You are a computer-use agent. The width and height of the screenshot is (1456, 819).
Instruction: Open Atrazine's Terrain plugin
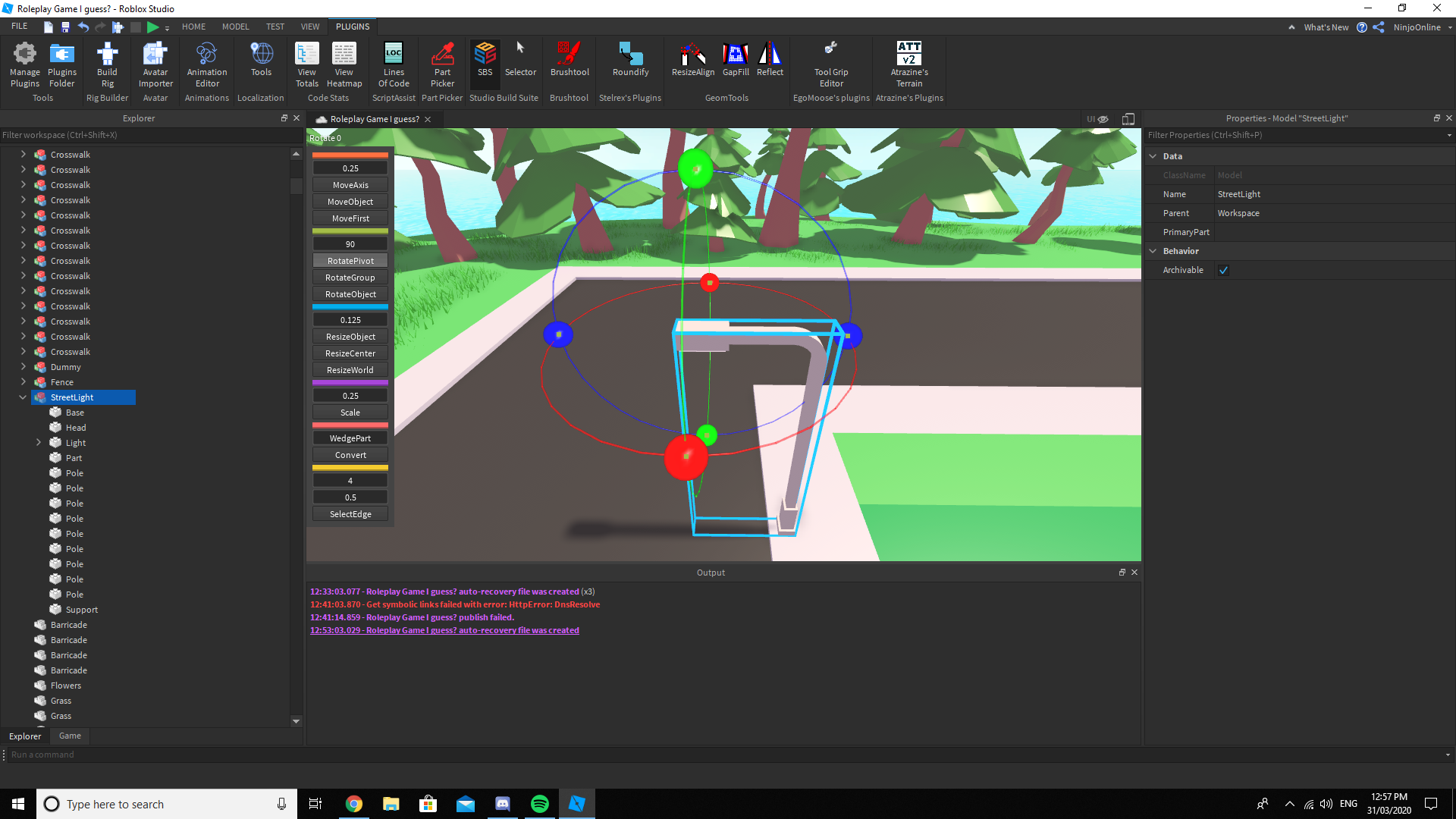click(909, 64)
